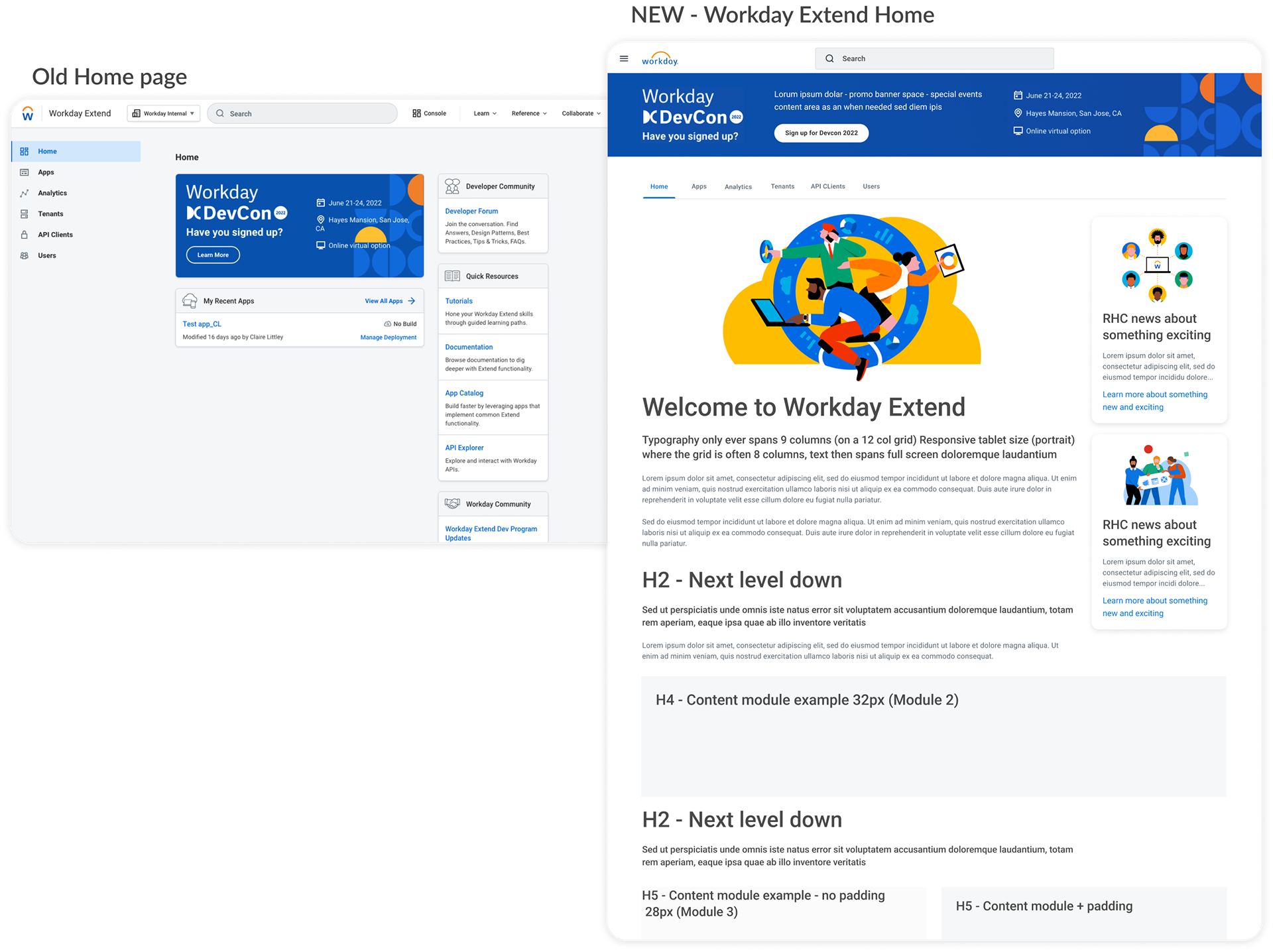This screenshot has height=952, width=1273.
Task: Click the View All Apps arrow icon
Action: click(x=412, y=301)
